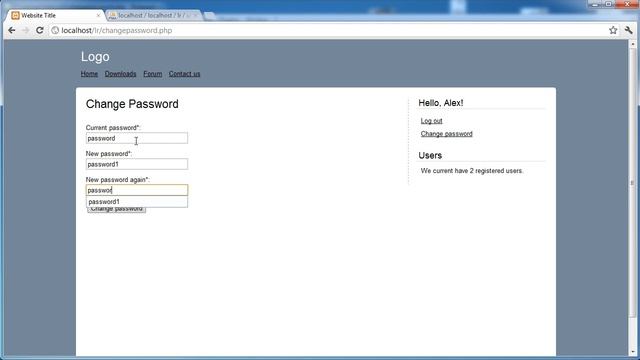Click the Change Password page heading
The image size is (640, 360).
(x=132, y=104)
